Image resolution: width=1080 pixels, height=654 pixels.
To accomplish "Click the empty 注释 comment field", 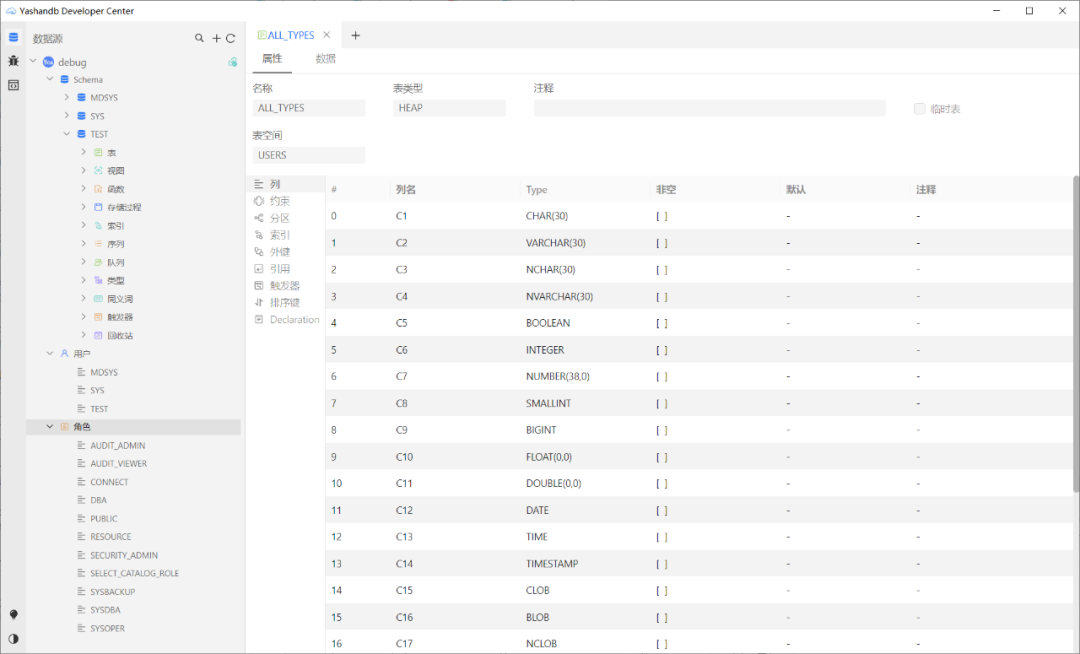I will [x=709, y=107].
